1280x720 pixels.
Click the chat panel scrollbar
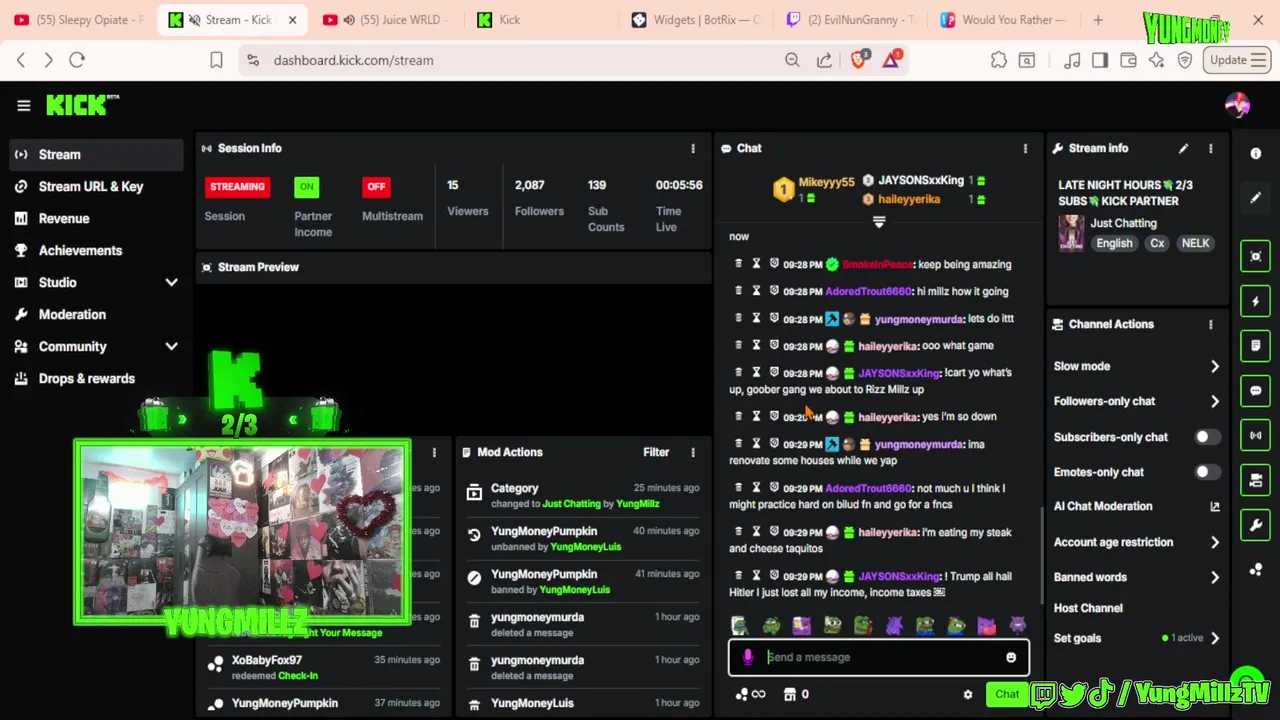(x=1041, y=555)
